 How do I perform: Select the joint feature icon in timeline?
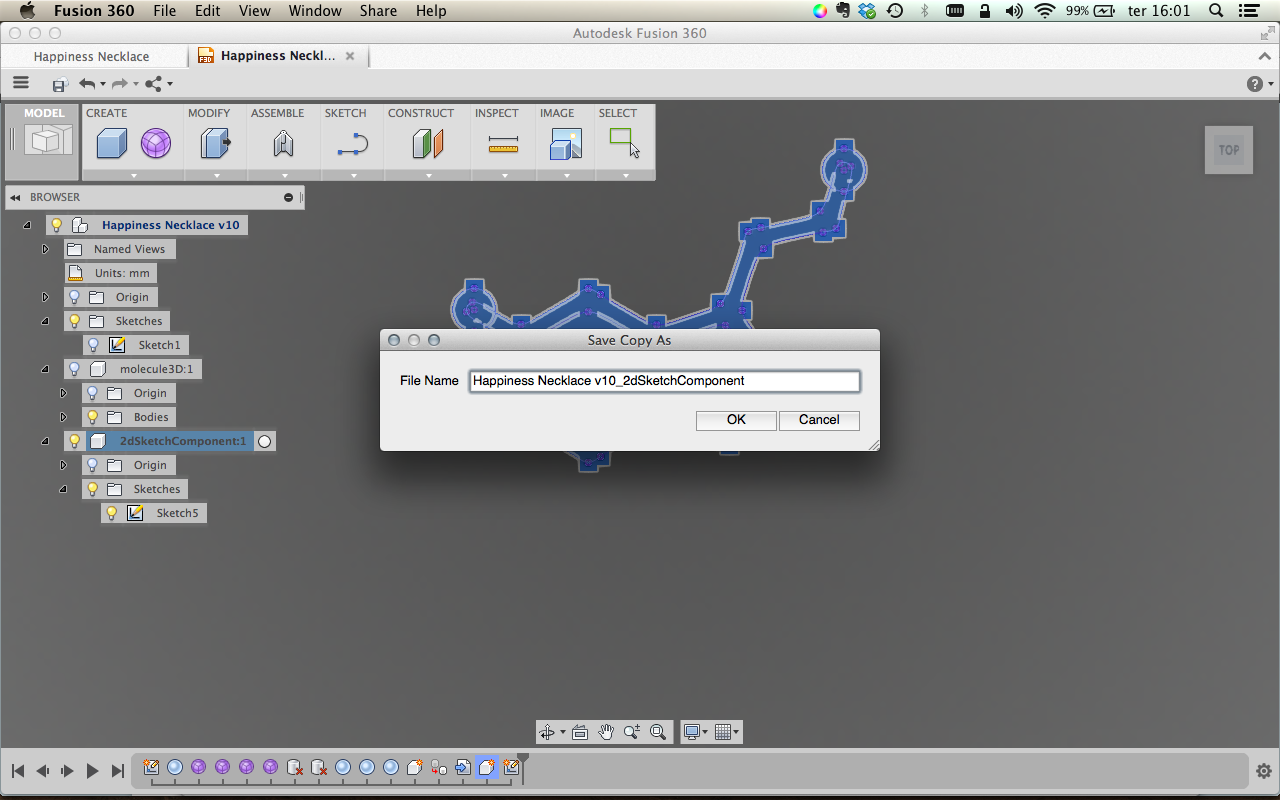coord(439,768)
